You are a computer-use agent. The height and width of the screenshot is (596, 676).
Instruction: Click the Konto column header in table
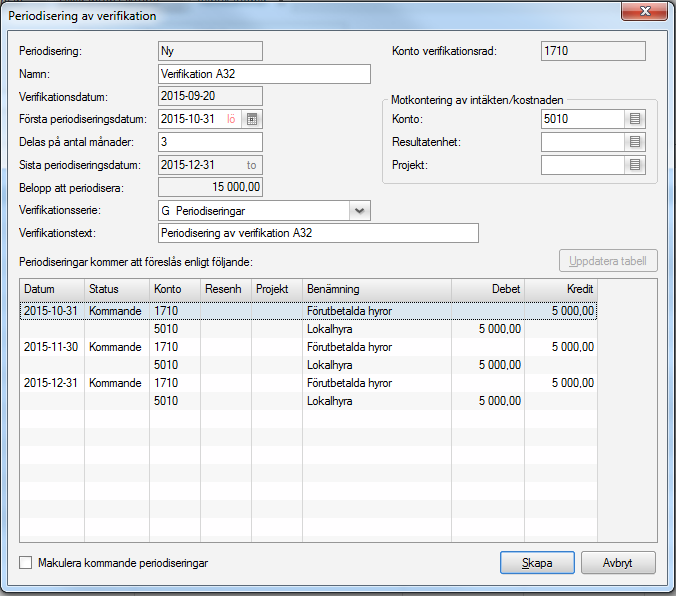click(175, 289)
